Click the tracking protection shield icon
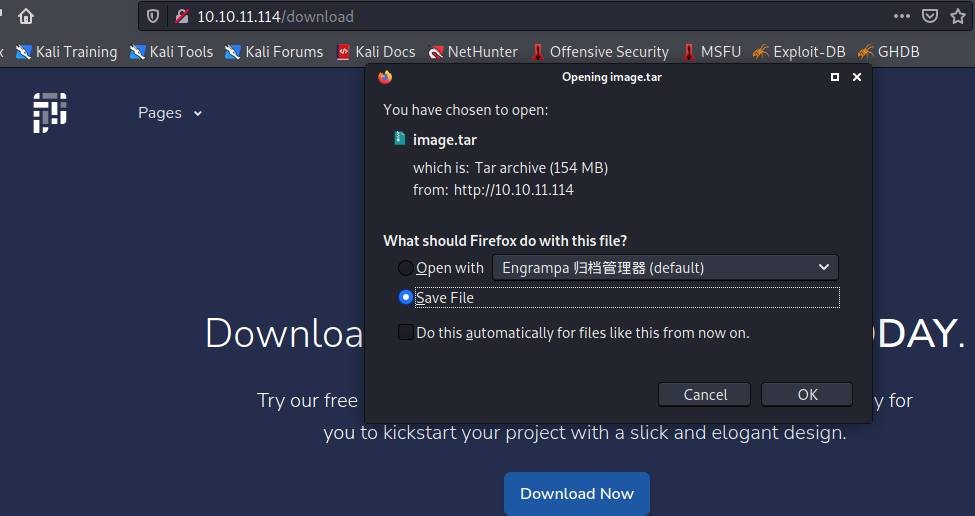The image size is (975, 516). pos(153,16)
